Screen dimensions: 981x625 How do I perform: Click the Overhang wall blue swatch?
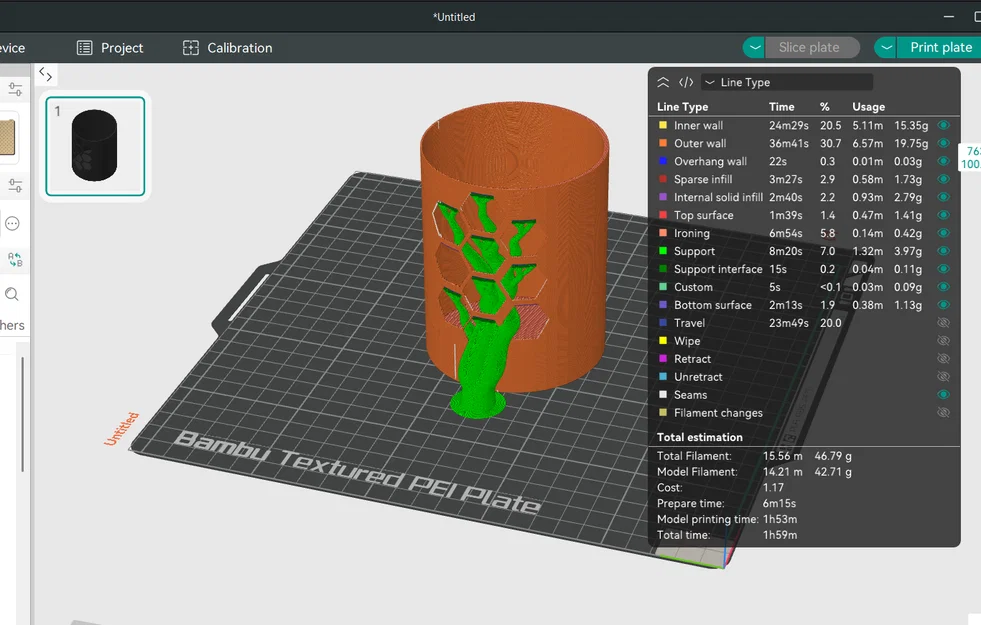(663, 161)
